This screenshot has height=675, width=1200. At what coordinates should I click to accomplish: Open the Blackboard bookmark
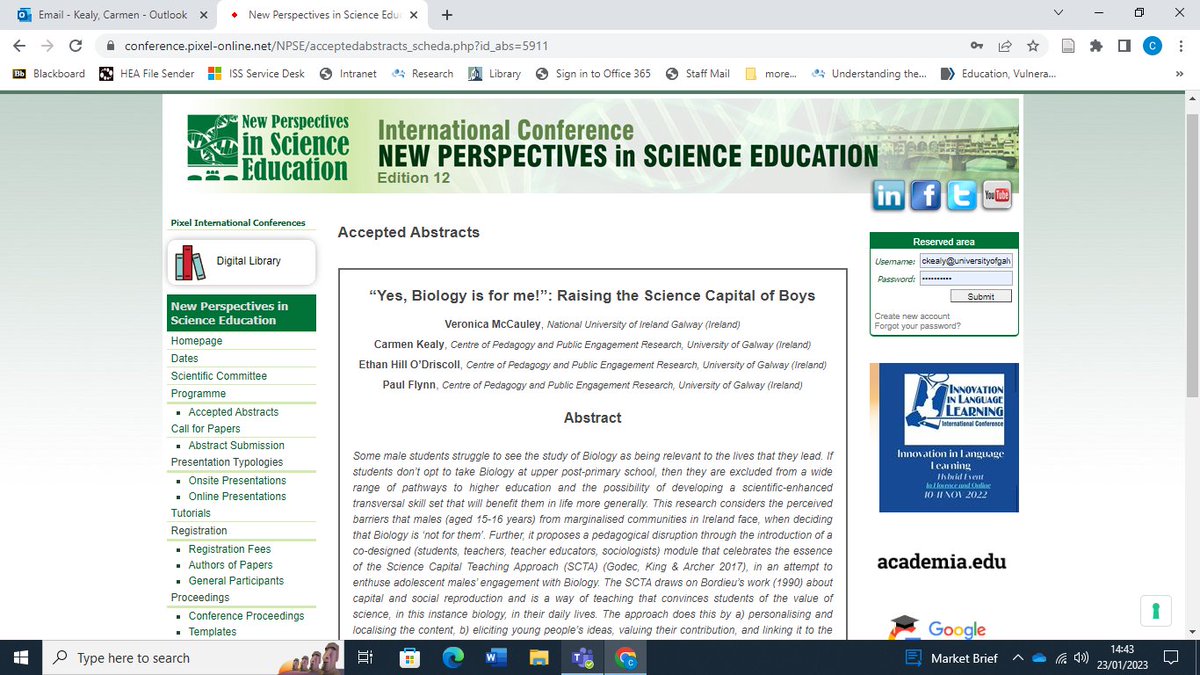48,73
